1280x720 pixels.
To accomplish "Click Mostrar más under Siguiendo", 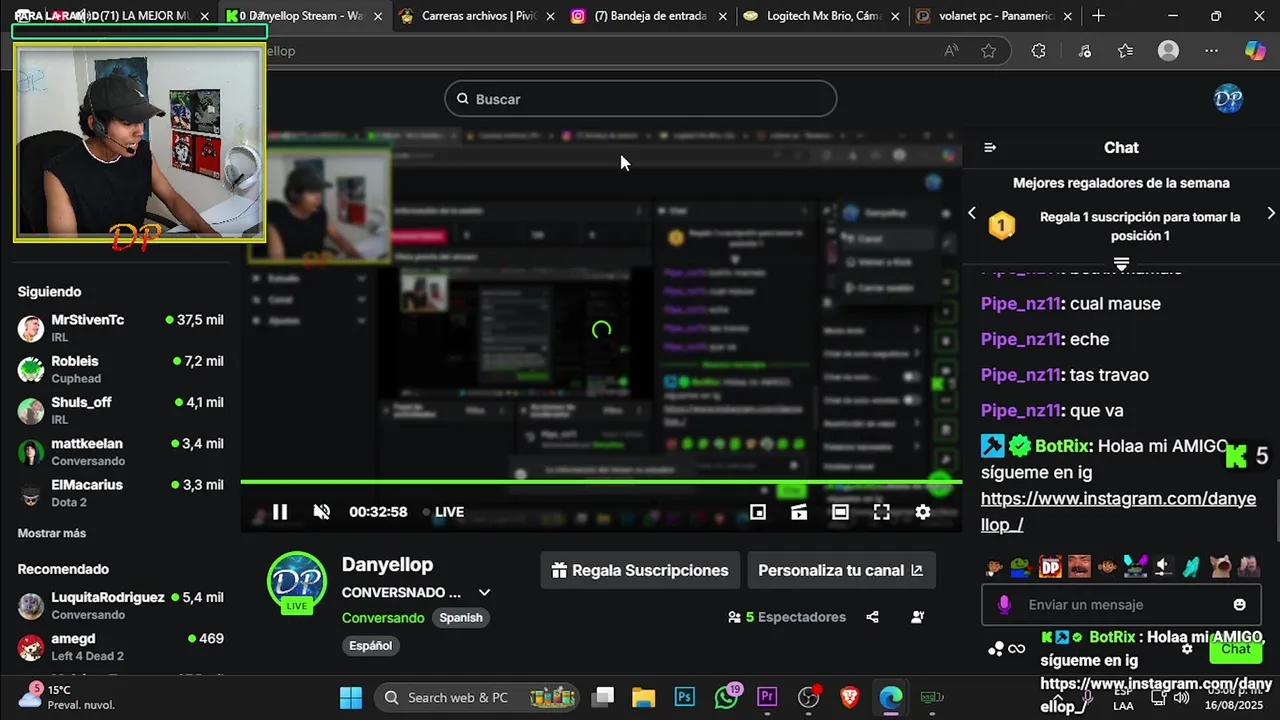I will click(x=52, y=533).
